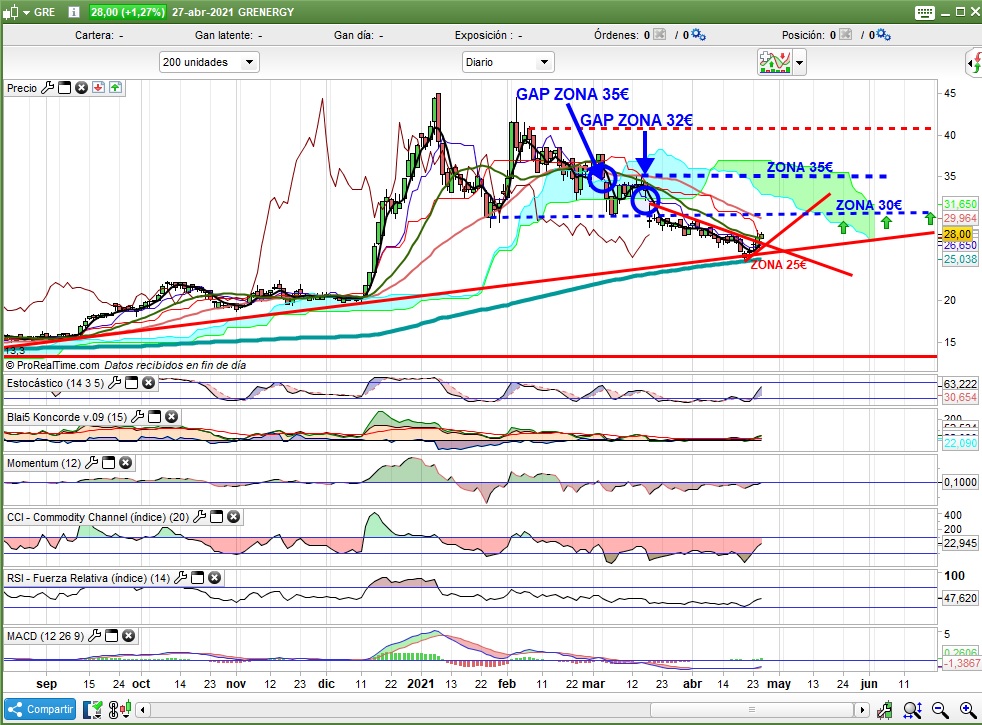
Task: Maximize the Momentum panel
Action: pyautogui.click(x=108, y=463)
